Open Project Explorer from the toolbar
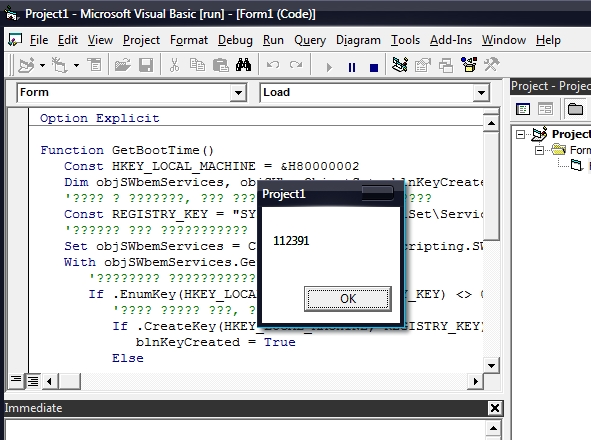The width and height of the screenshot is (591, 440). pyautogui.click(x=400, y=65)
